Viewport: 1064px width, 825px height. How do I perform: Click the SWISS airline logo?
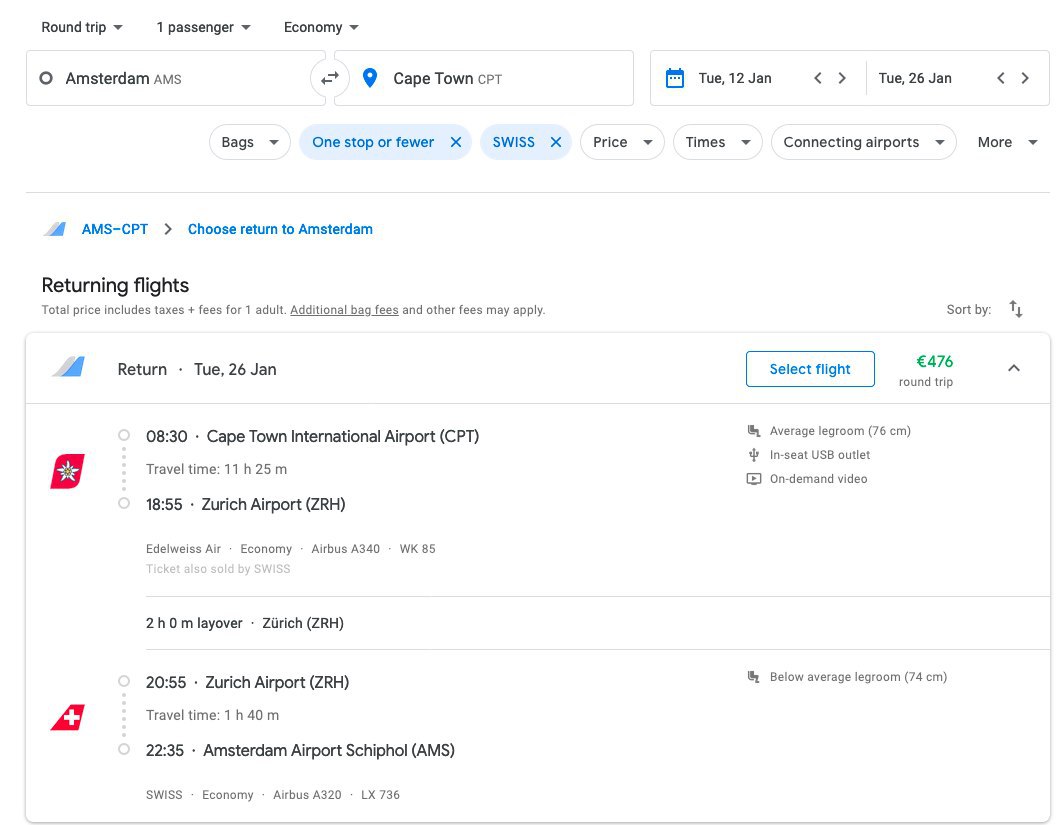click(x=67, y=717)
